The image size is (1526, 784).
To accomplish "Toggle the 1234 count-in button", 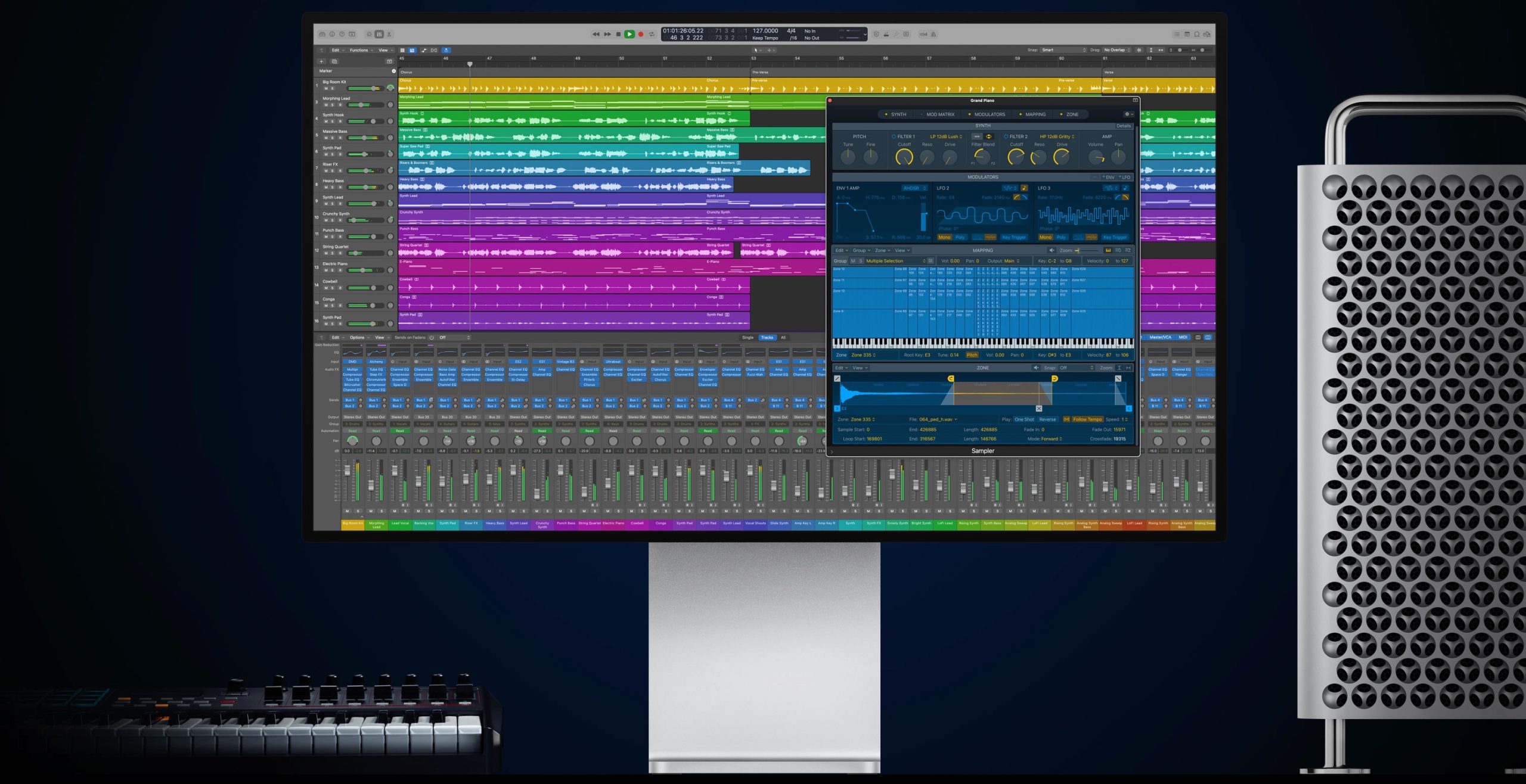I will [923, 34].
